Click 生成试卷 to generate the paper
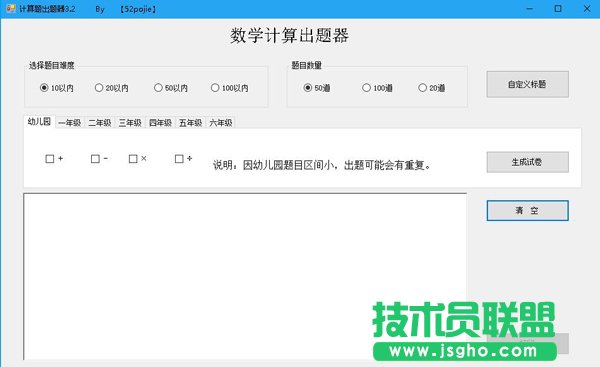The image size is (600, 367). coord(527,162)
